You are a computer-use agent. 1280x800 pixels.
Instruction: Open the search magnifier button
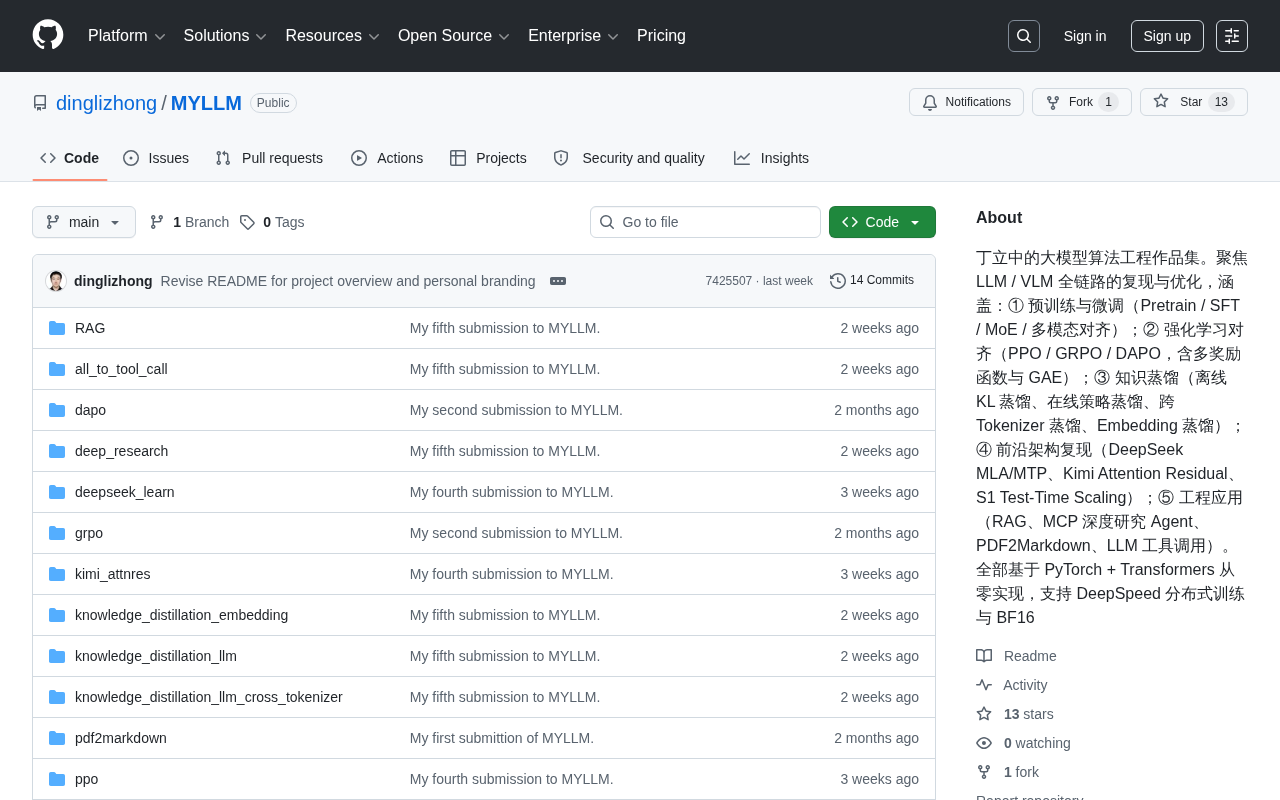point(1024,36)
